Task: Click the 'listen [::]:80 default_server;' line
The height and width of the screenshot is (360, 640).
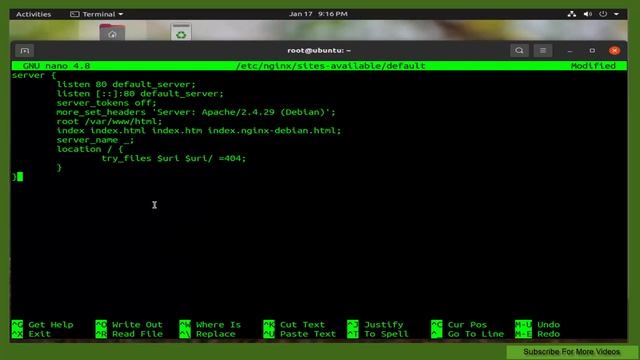Action: point(140,94)
